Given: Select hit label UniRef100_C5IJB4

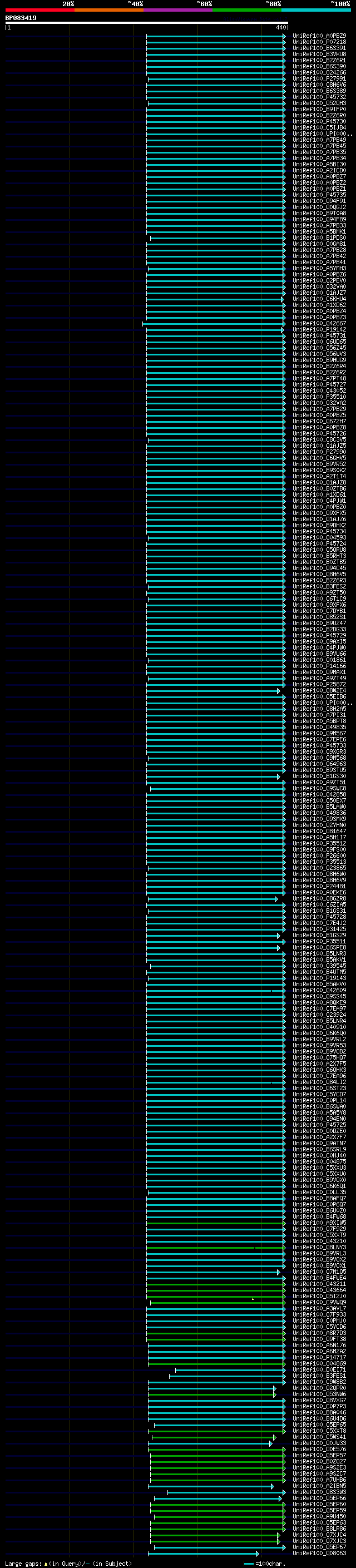Looking at the screenshot, I should 319,128.
